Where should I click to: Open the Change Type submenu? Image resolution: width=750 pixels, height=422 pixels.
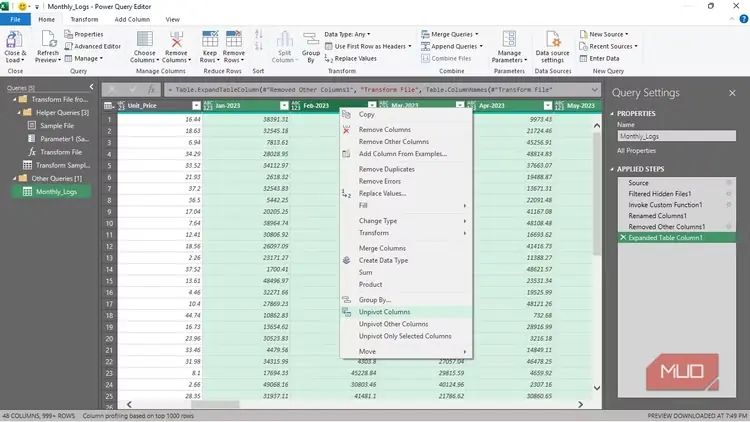click(x=406, y=221)
